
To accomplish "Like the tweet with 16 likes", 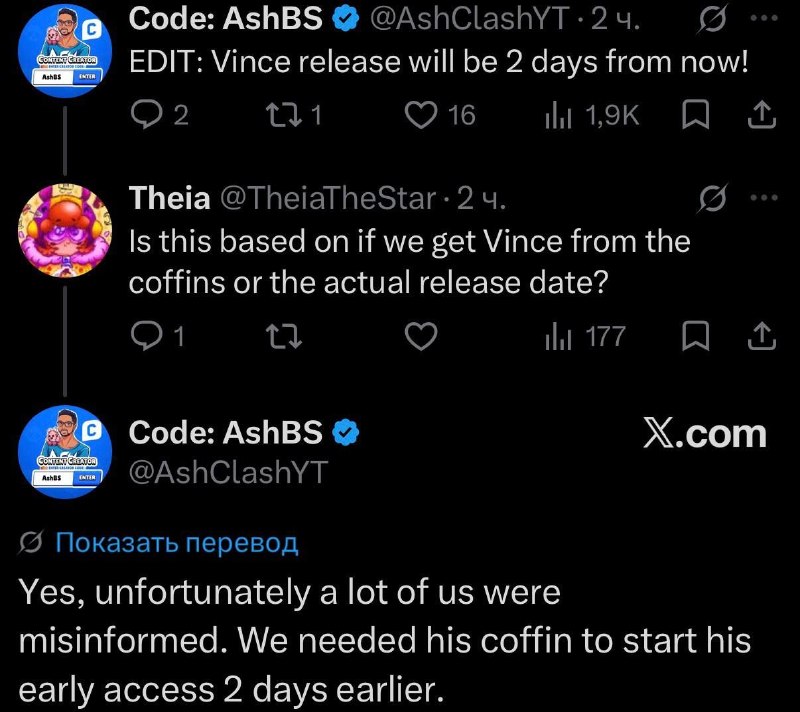I will [x=440, y=114].
